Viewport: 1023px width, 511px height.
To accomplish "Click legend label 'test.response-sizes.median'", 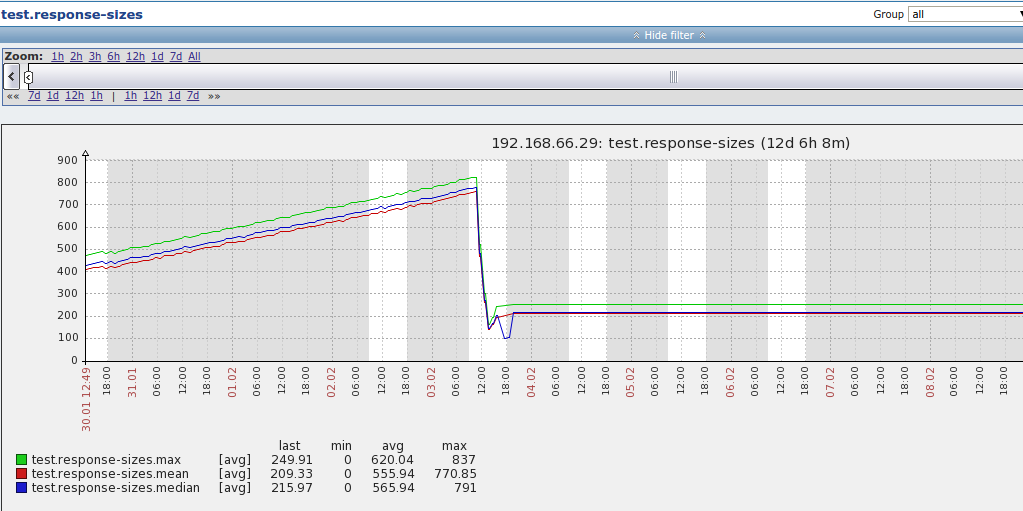I will (x=115, y=488).
